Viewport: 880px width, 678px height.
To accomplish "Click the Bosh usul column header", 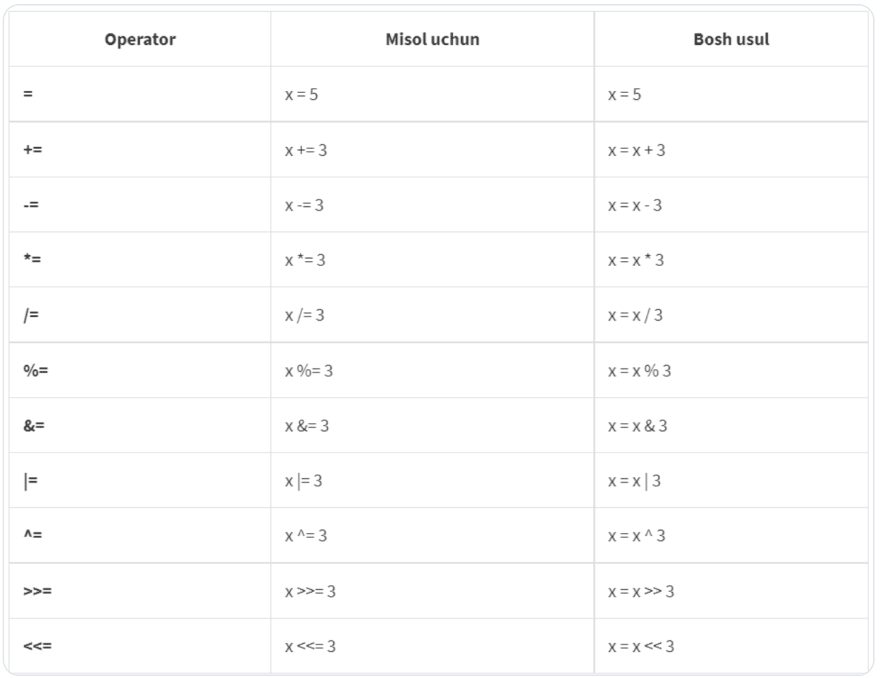I will (731, 40).
